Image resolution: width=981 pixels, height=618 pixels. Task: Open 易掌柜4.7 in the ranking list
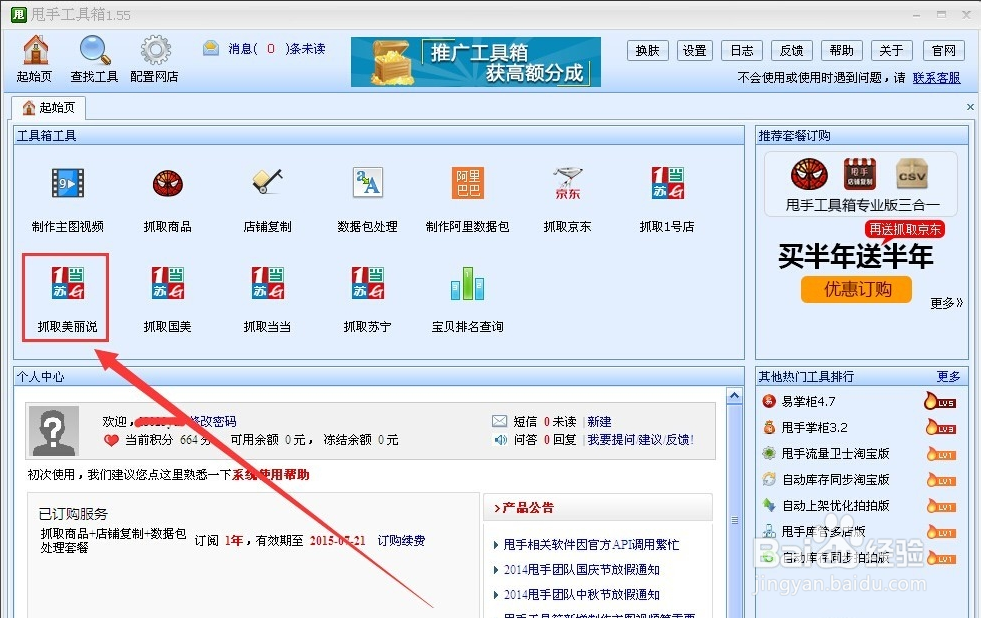pos(808,402)
